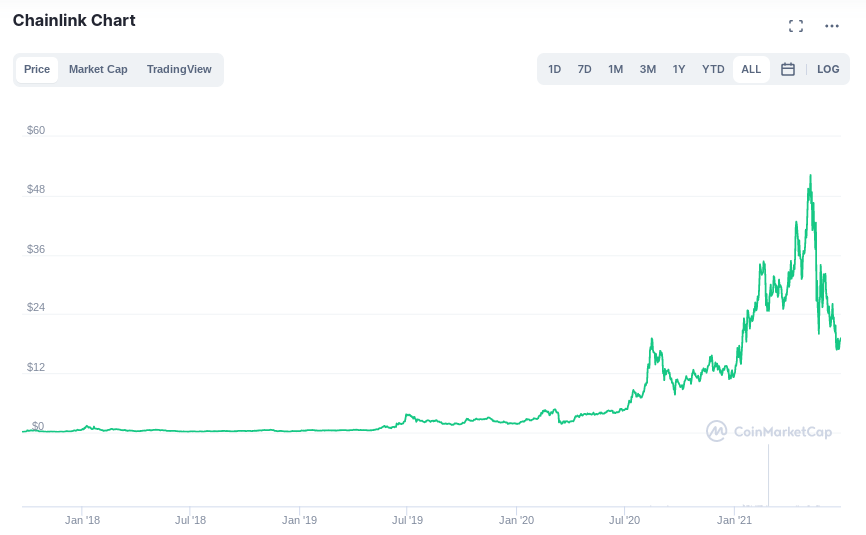
Task: Select the 1Y time range
Action: (679, 70)
